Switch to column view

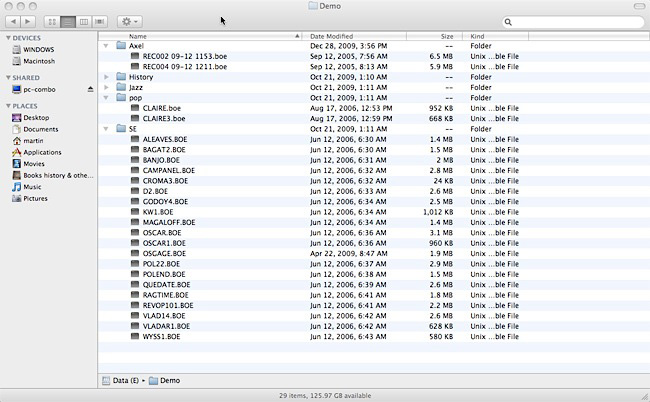84,21
